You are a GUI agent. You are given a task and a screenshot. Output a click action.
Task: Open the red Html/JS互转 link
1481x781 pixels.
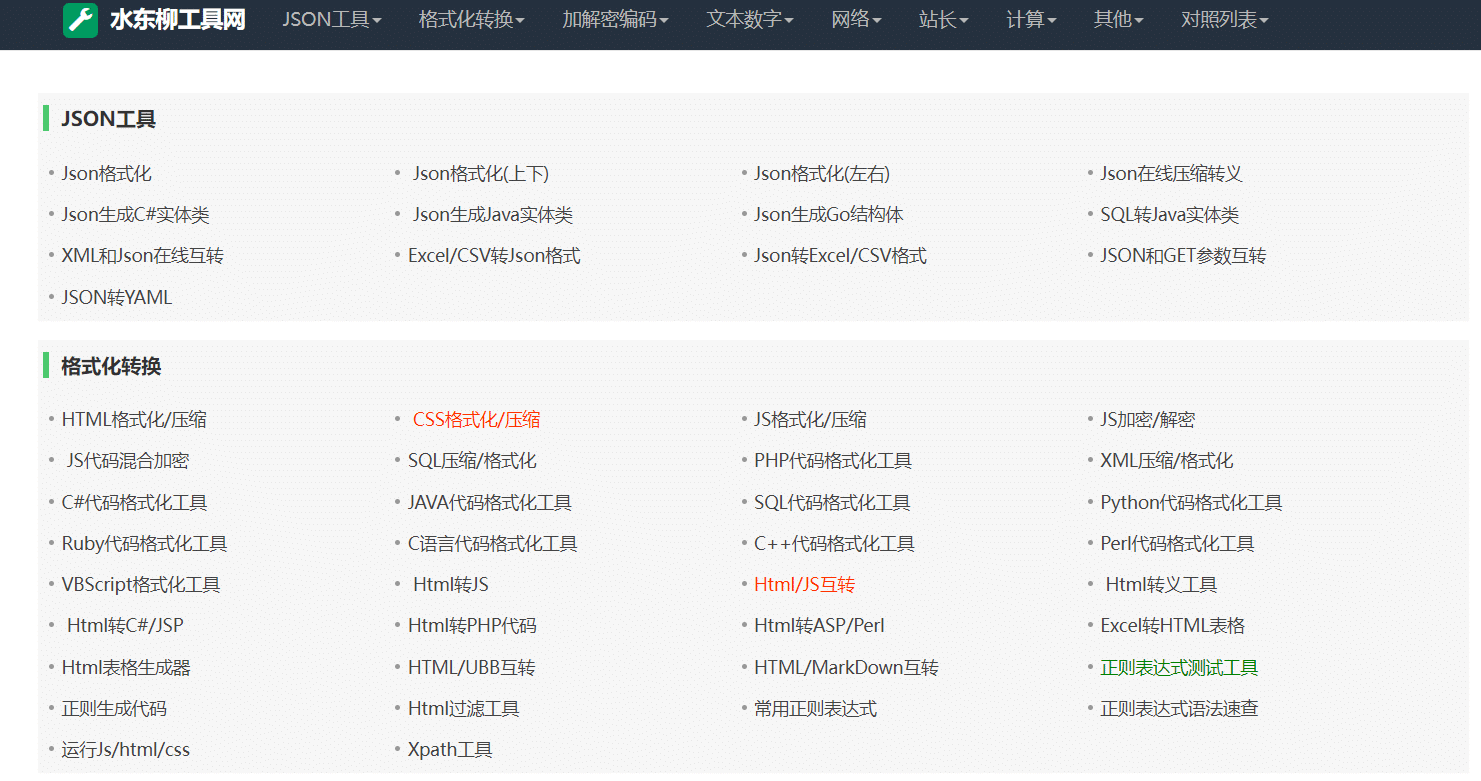804,585
